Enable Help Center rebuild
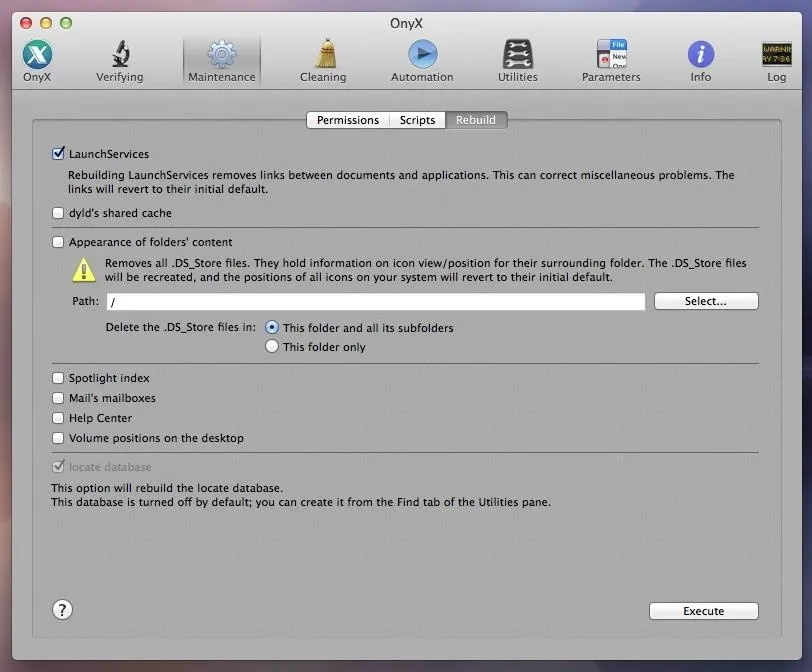This screenshot has height=672, width=812. click(58, 418)
